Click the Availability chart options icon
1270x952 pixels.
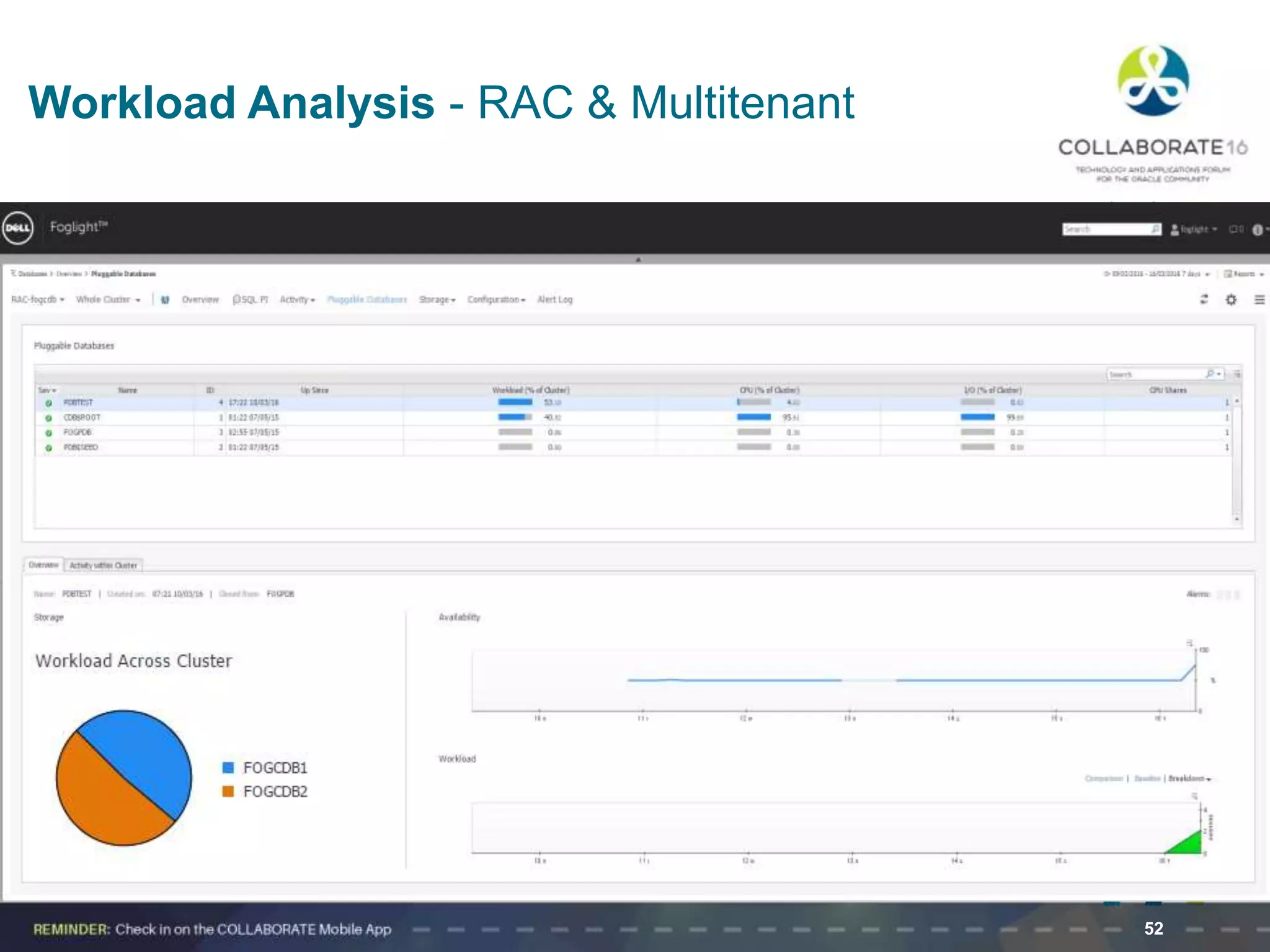coord(1189,643)
